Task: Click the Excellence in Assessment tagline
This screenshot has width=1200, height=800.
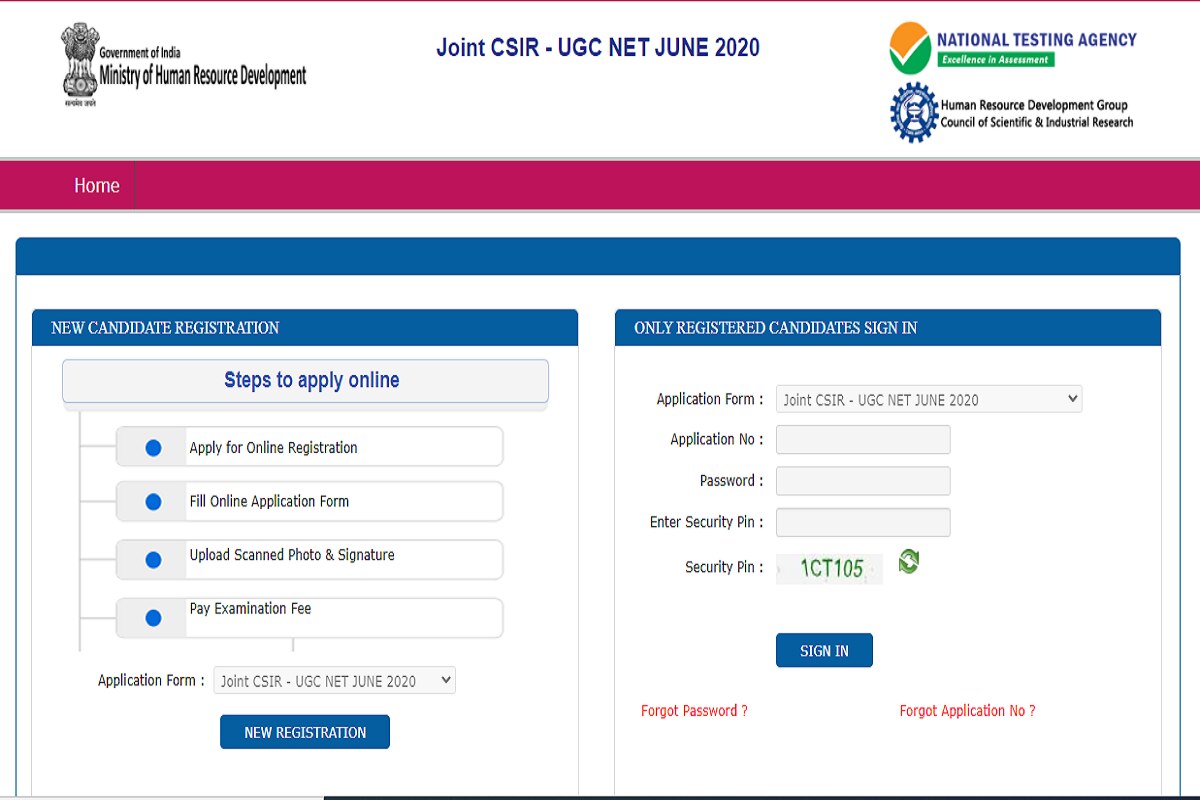Action: coord(995,60)
